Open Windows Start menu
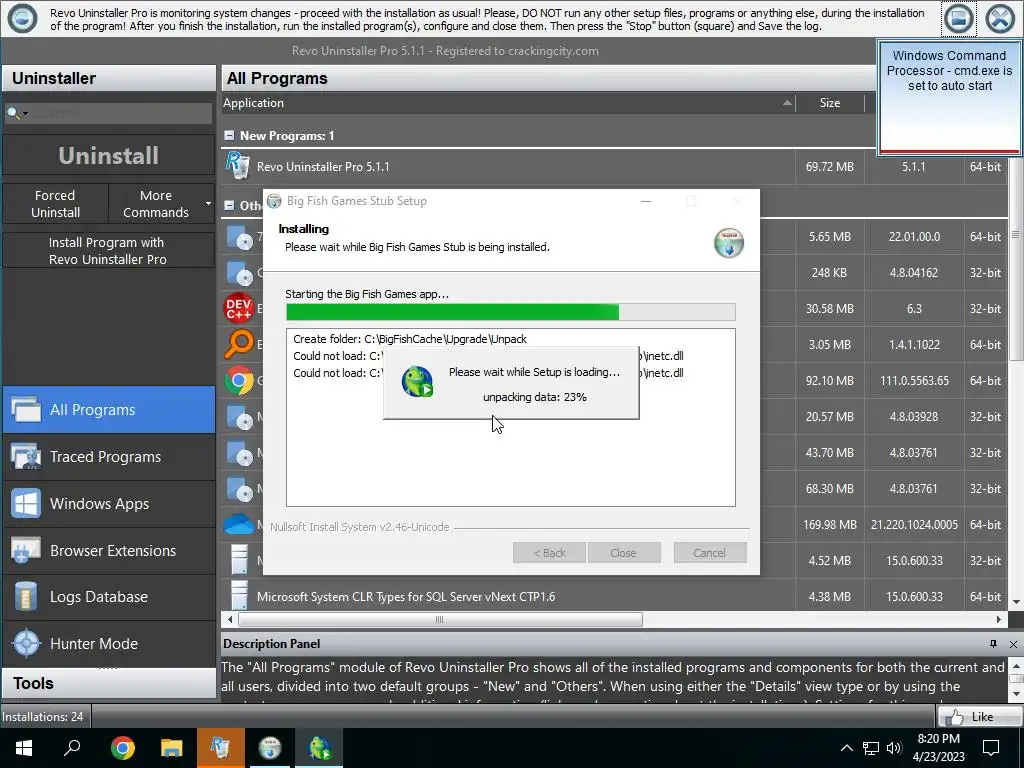The width and height of the screenshot is (1024, 768). 24,748
